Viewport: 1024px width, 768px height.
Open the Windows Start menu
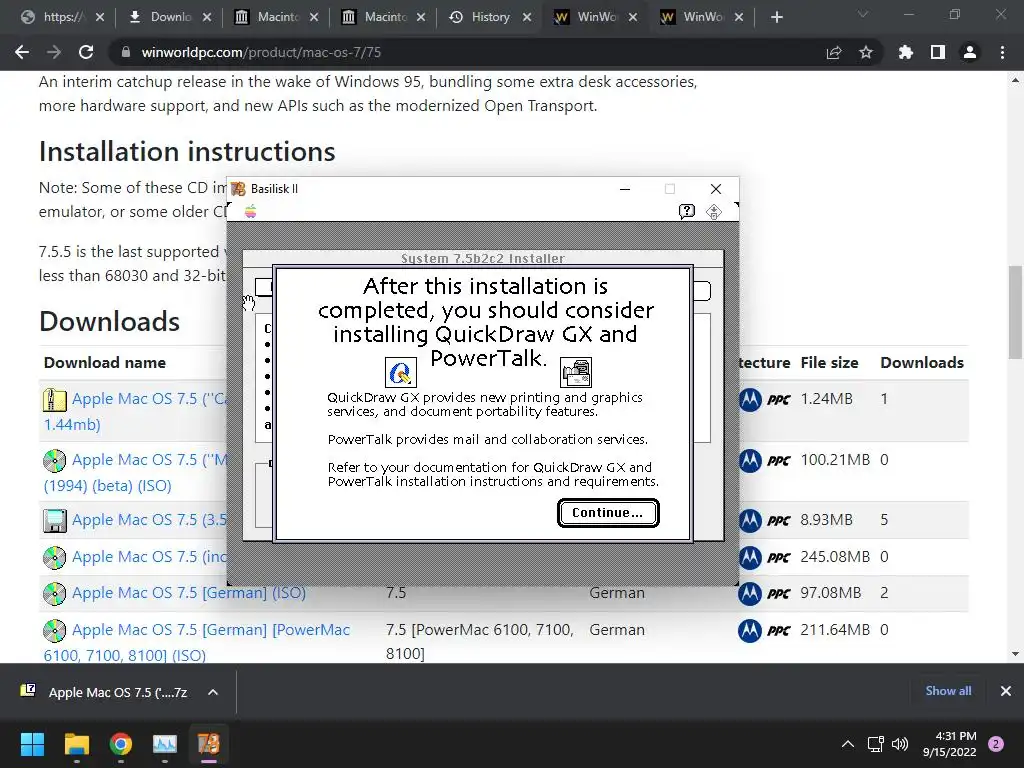[32, 744]
